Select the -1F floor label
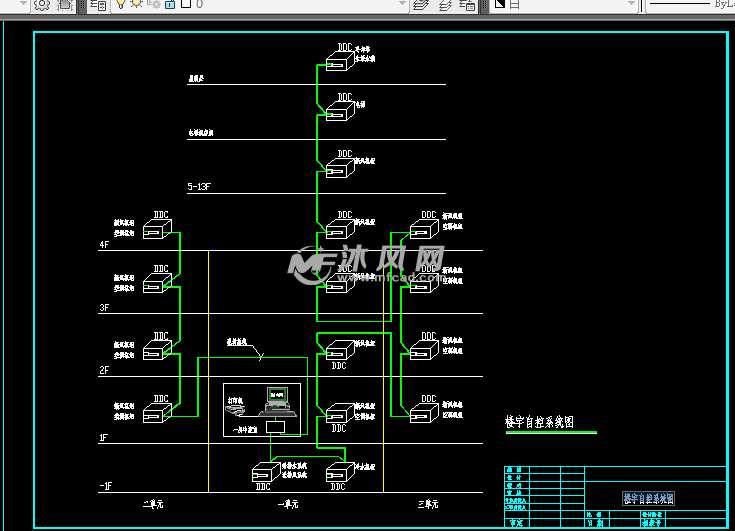 pos(106,486)
